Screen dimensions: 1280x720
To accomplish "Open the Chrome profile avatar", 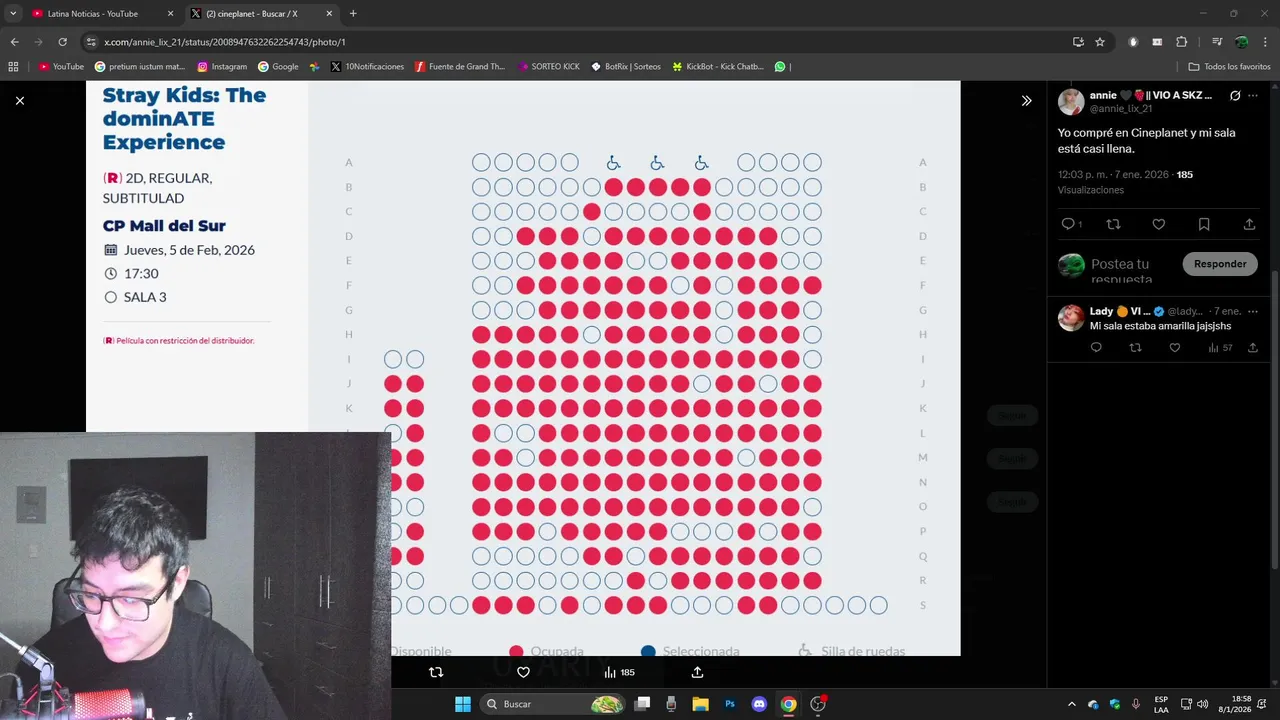I will click(x=1241, y=42).
